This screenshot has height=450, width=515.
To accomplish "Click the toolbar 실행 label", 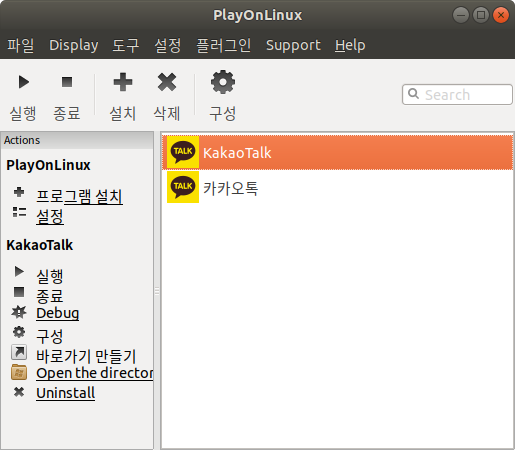I will click(x=23, y=113).
